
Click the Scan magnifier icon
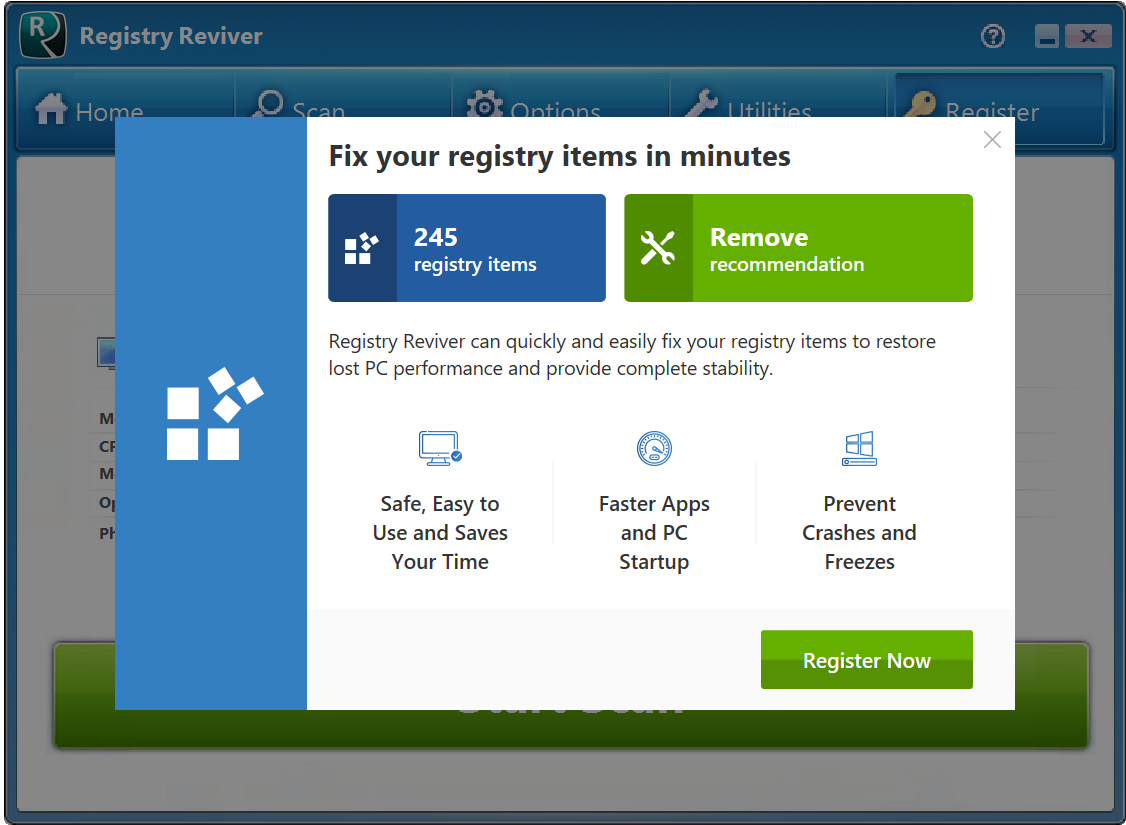(x=269, y=104)
